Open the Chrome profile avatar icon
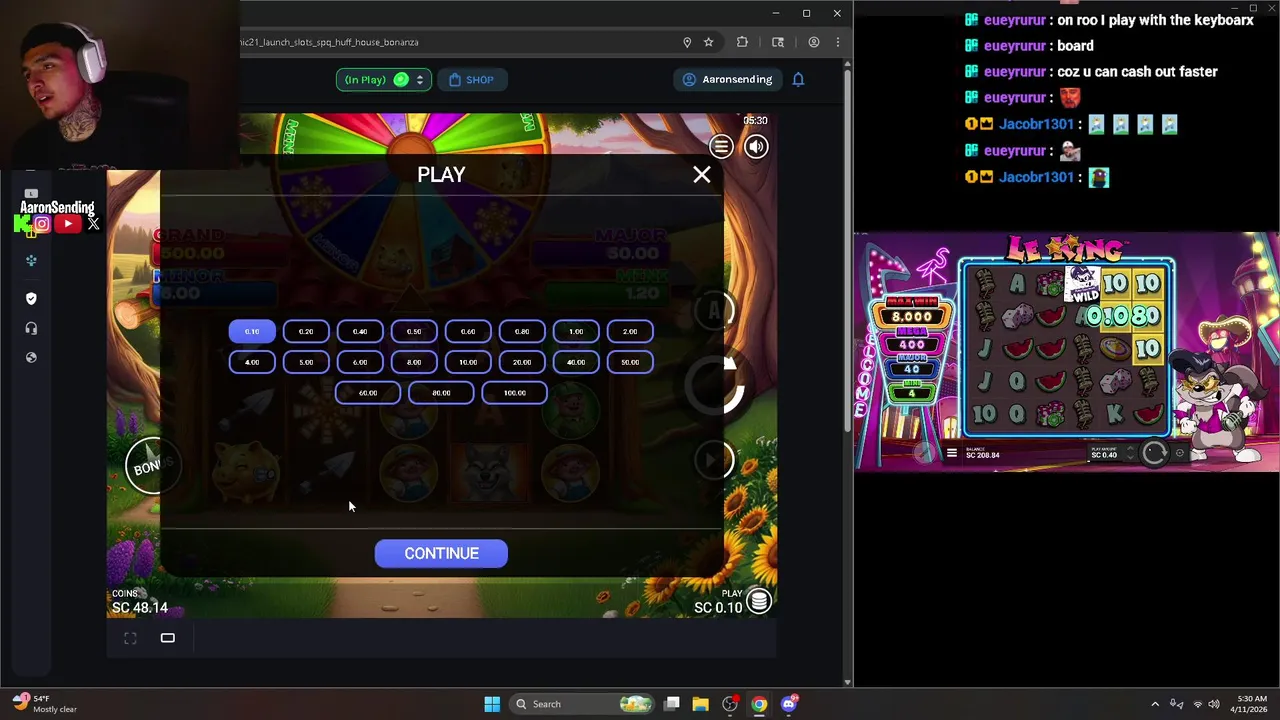 (814, 42)
